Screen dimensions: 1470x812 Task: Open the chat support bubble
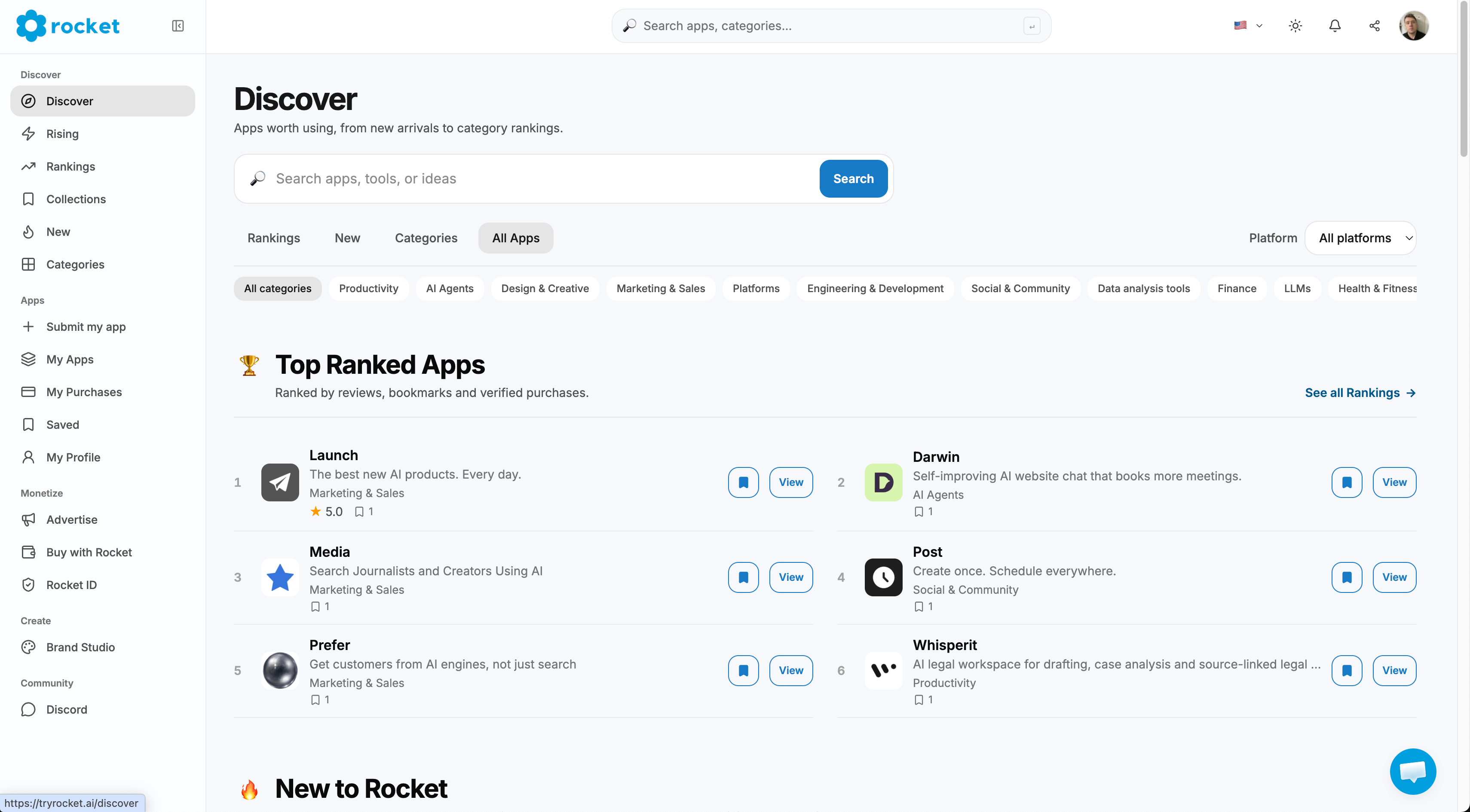(x=1413, y=771)
